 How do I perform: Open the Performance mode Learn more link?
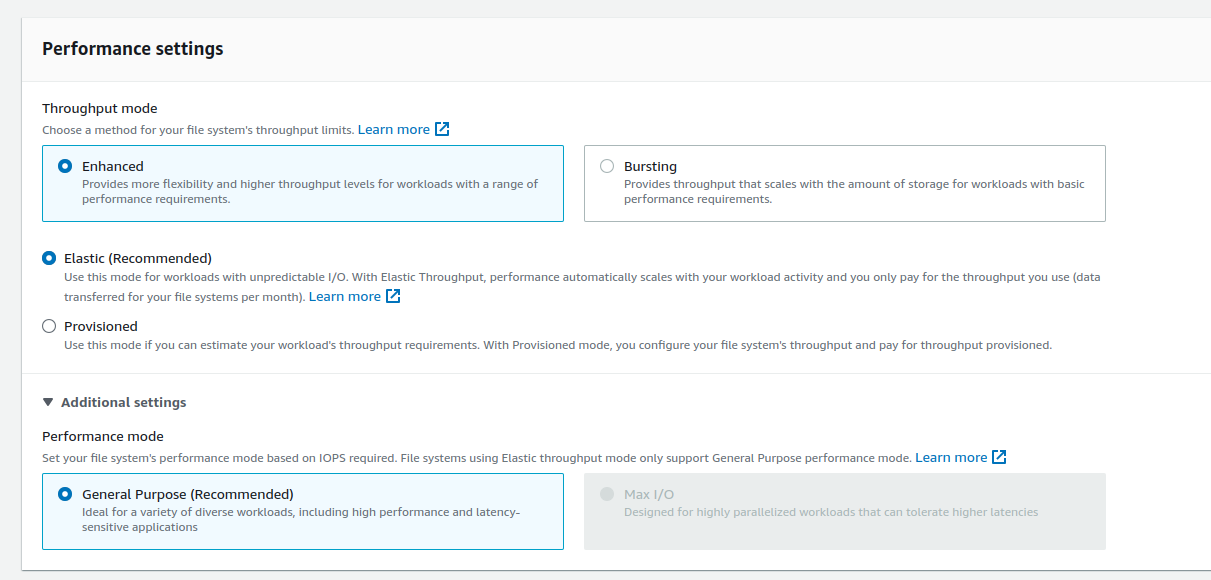pyautogui.click(x=950, y=457)
